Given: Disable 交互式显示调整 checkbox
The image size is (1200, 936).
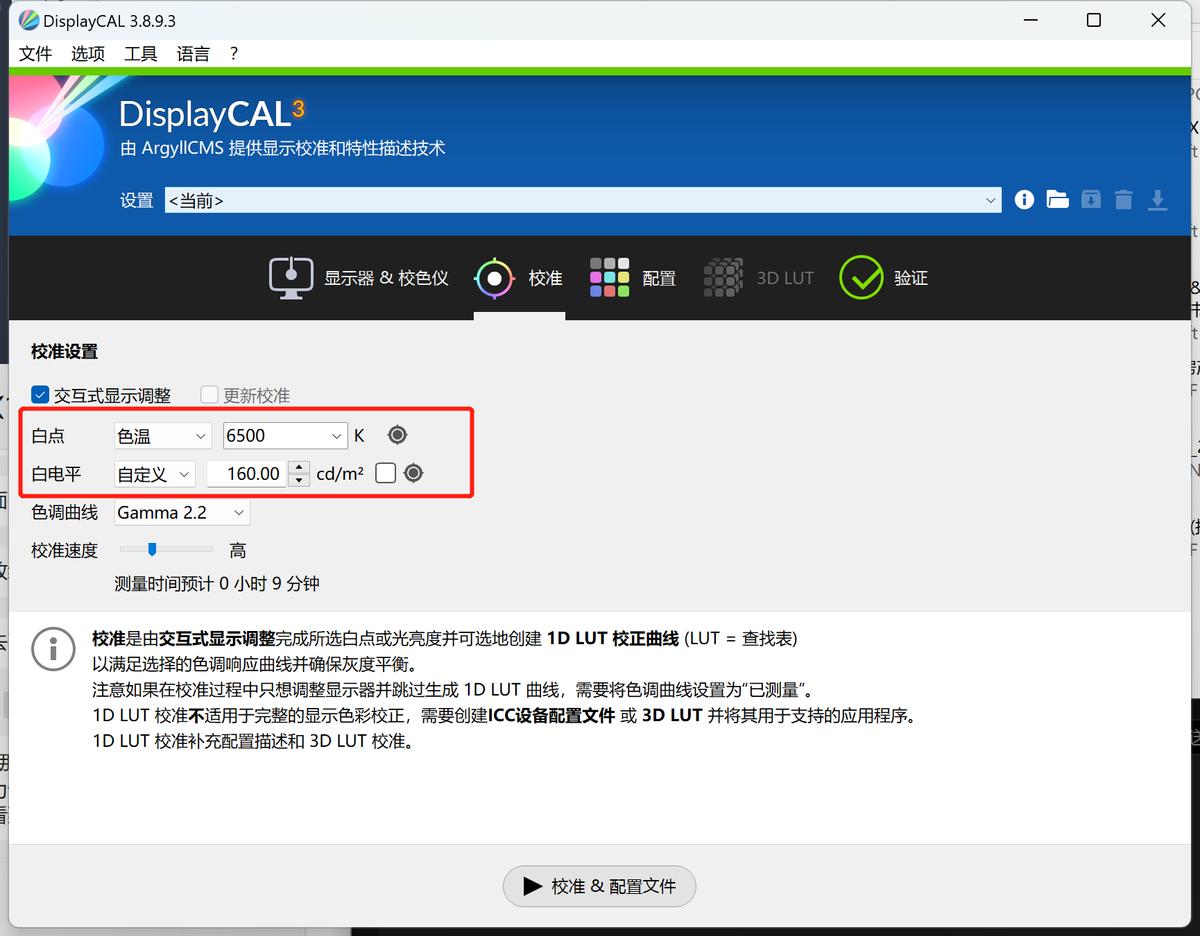Looking at the screenshot, I should pyautogui.click(x=40, y=394).
